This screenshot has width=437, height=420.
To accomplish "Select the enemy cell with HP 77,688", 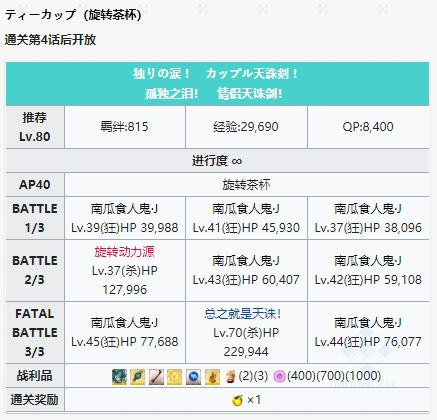I will pyautogui.click(x=125, y=332).
